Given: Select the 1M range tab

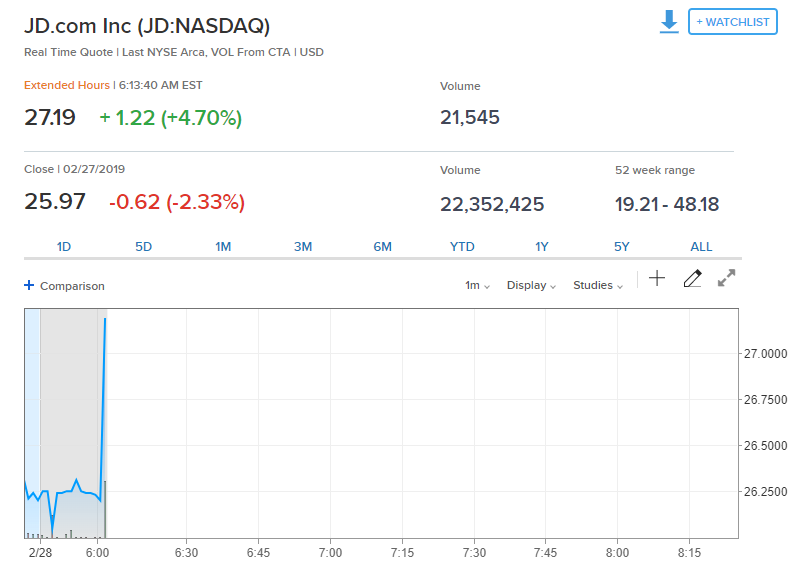Looking at the screenshot, I should tap(223, 247).
